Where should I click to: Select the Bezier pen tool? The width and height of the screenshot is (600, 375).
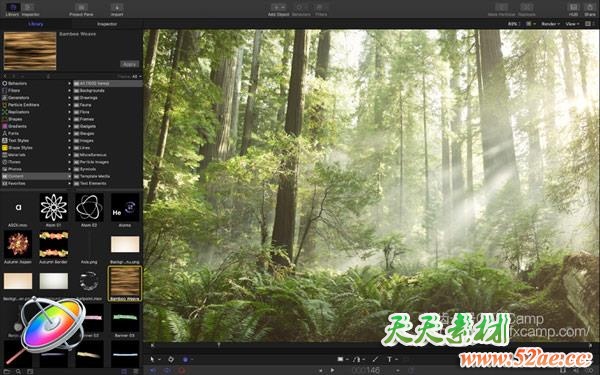pyautogui.click(x=357, y=359)
